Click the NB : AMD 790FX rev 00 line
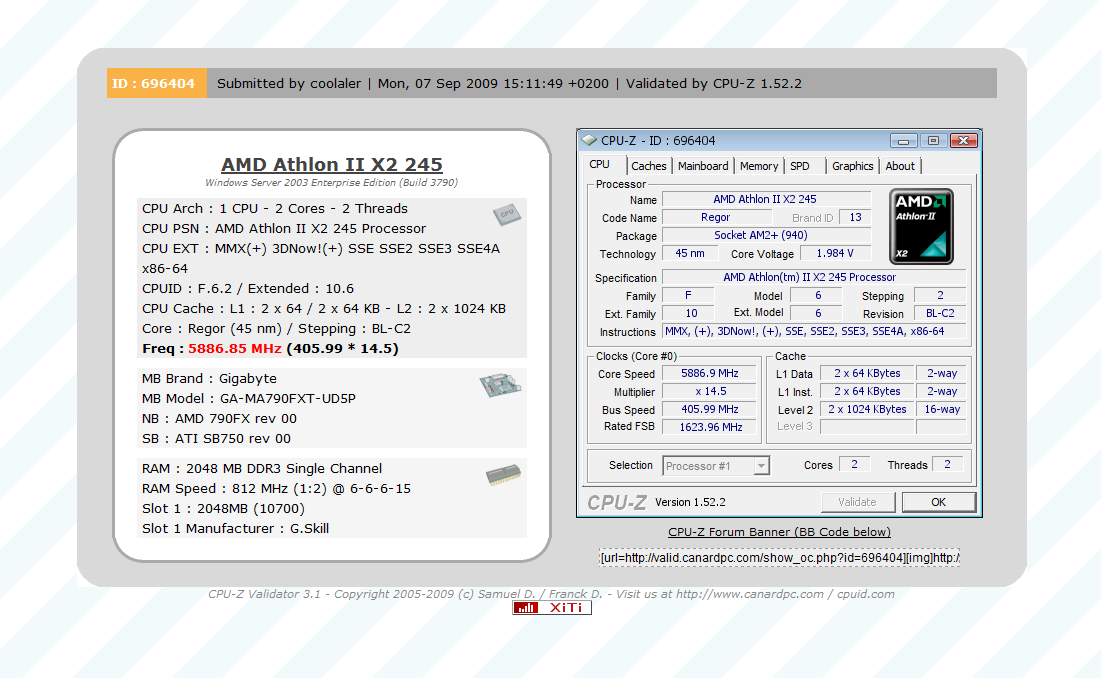The image size is (1101, 678). tap(219, 419)
